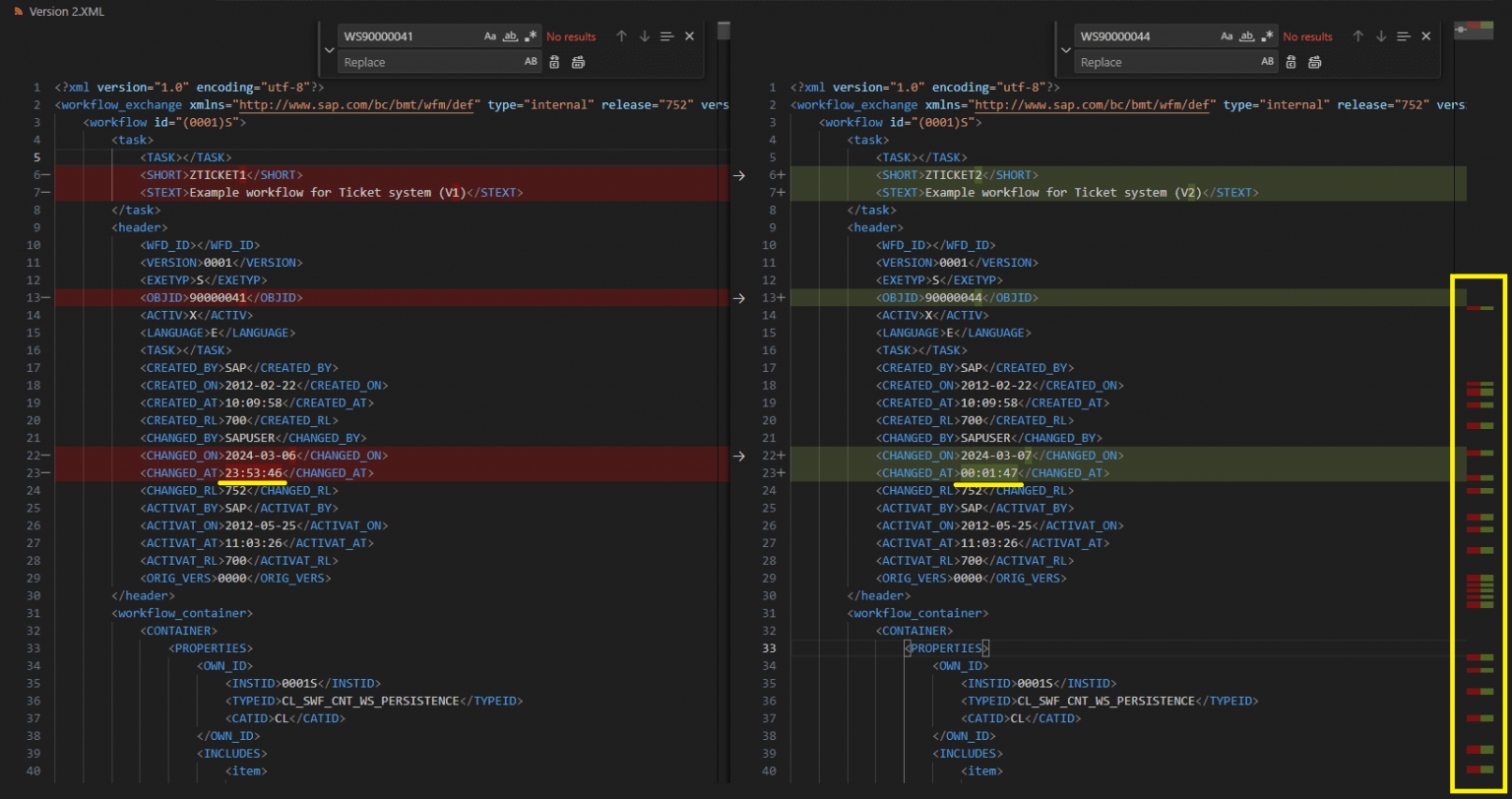Toggle Match Case in left find box
The width and height of the screenshot is (1512, 799).
[x=490, y=36]
